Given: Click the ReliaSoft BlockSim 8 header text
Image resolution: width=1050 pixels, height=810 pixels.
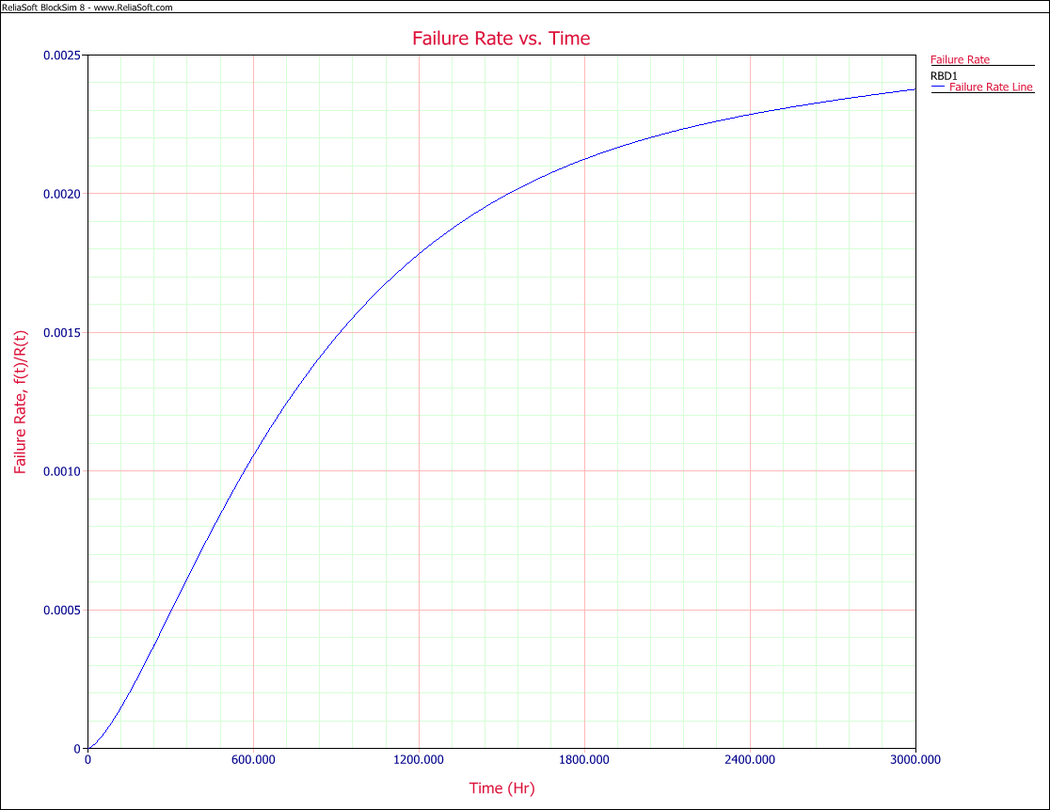Looking at the screenshot, I should pyautogui.click(x=87, y=7).
